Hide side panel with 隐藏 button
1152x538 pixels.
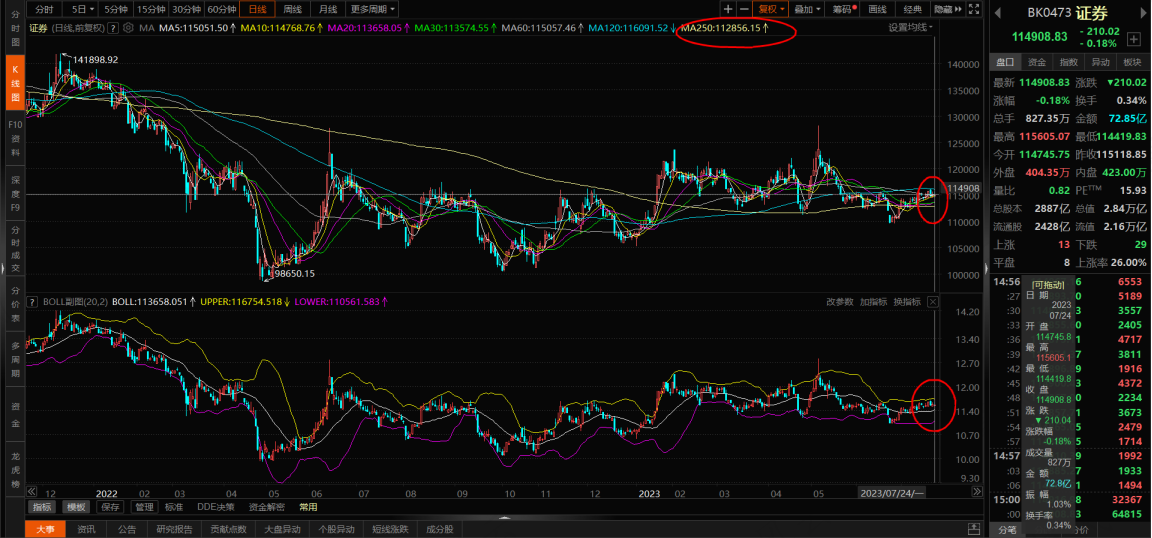click(x=946, y=10)
